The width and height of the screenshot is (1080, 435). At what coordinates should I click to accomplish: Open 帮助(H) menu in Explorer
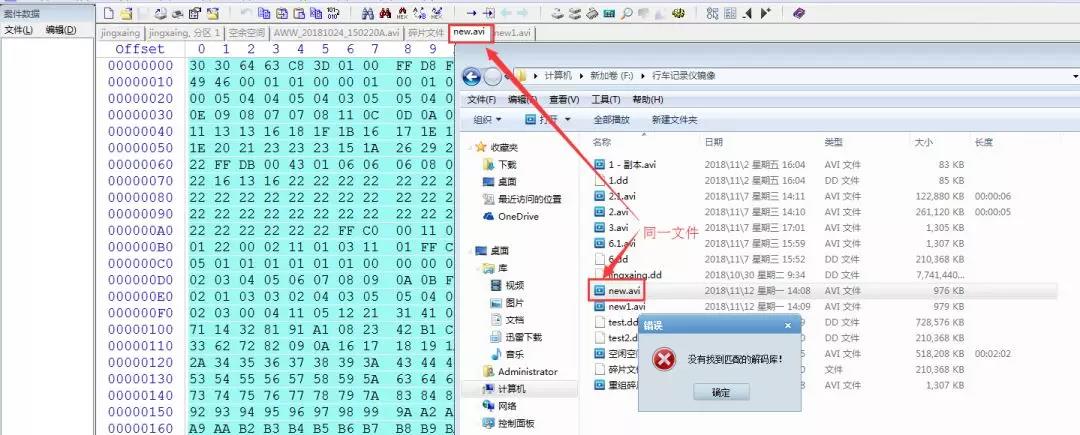pos(647,100)
